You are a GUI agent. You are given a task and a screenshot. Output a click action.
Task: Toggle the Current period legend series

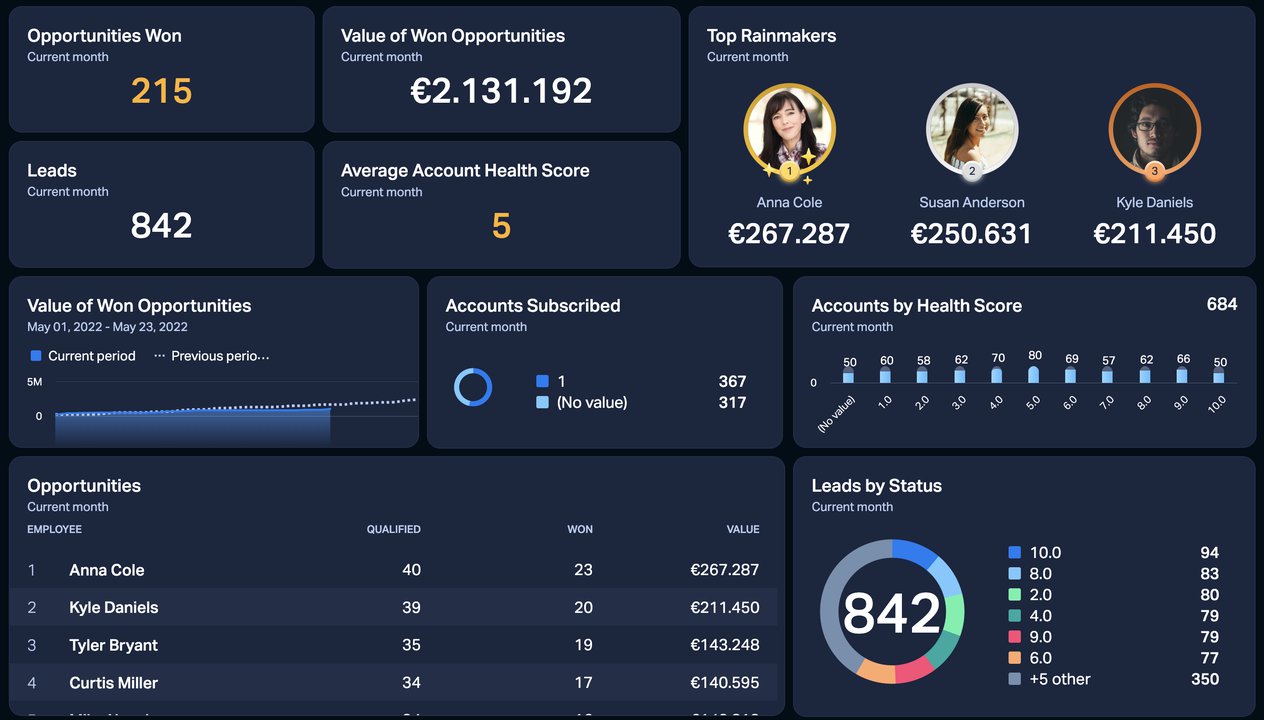tap(83, 356)
